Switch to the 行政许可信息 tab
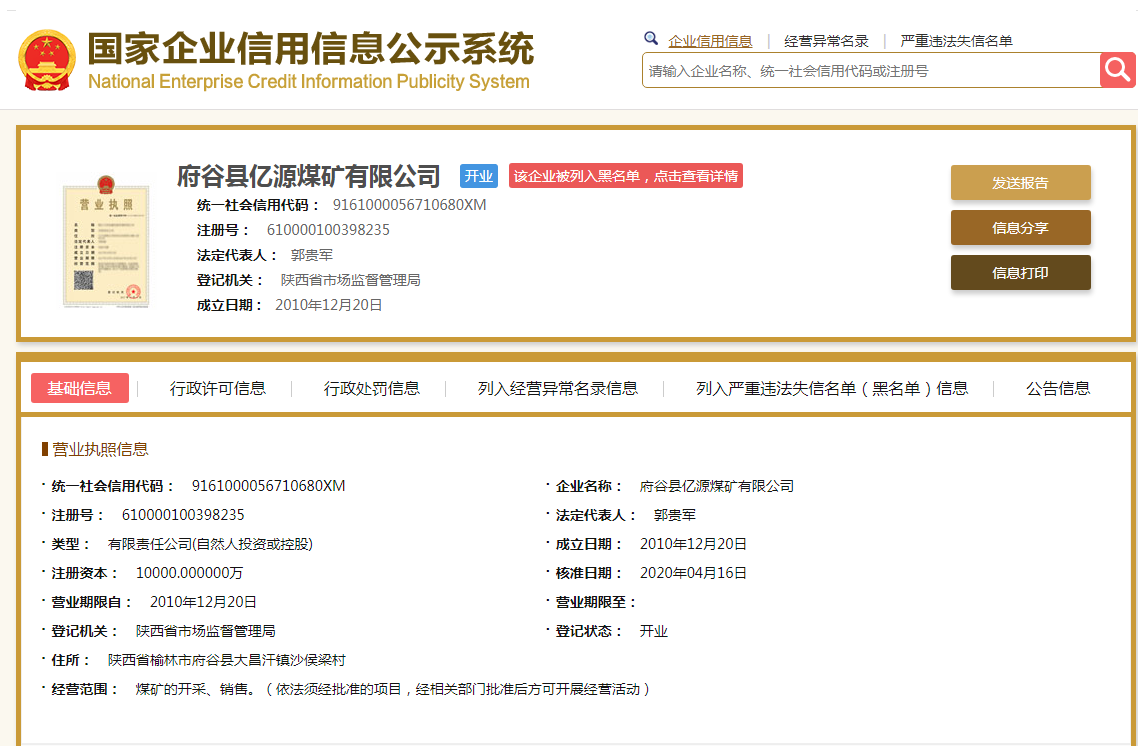1138x746 pixels. click(x=218, y=388)
